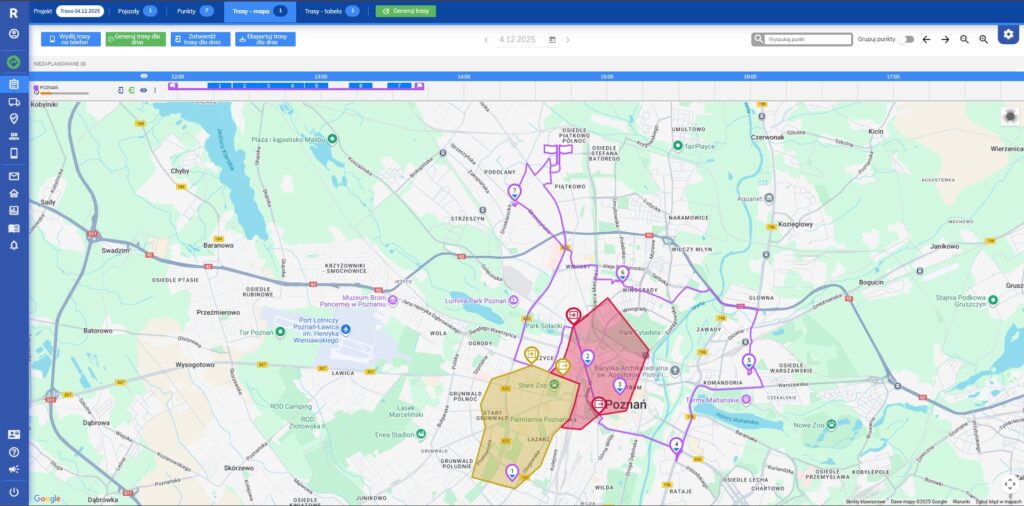Click the Wyszukaj punkt search field
The width and height of the screenshot is (1024, 506).
pyautogui.click(x=807, y=39)
